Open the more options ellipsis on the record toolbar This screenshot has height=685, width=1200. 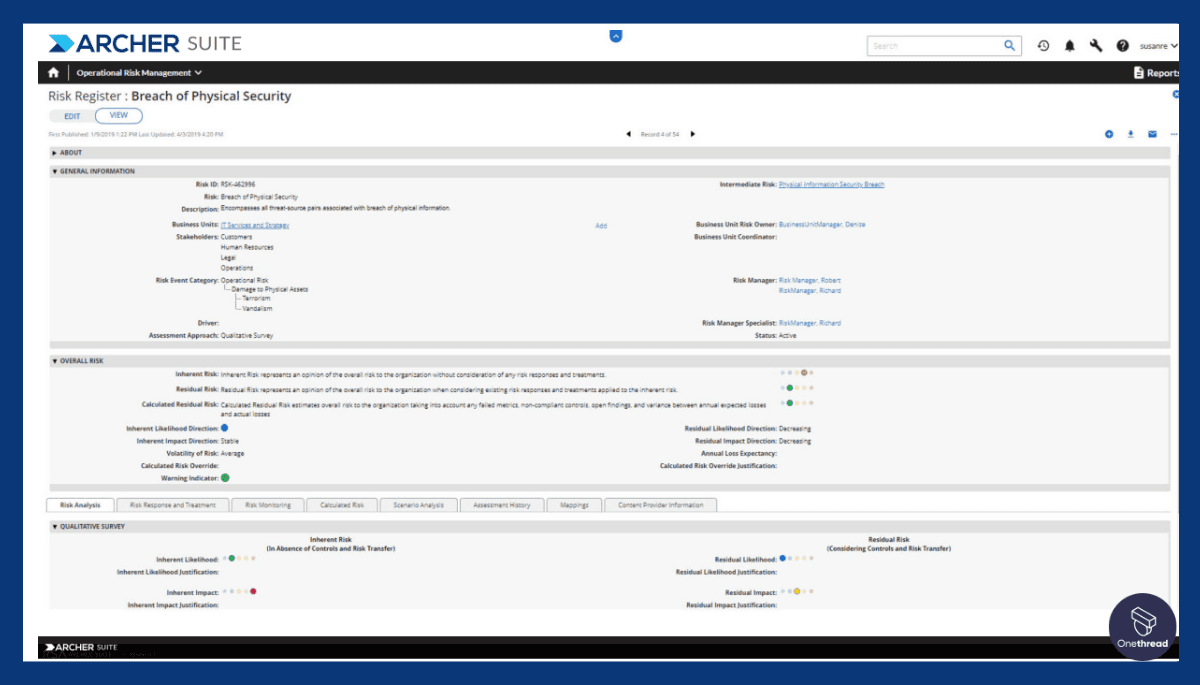tap(1174, 133)
